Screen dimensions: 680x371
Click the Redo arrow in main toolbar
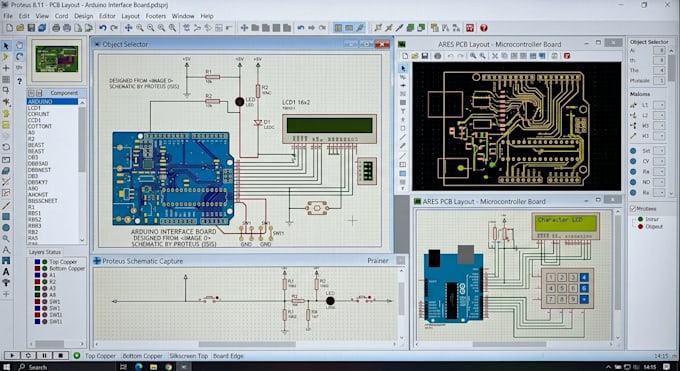pos(114,28)
